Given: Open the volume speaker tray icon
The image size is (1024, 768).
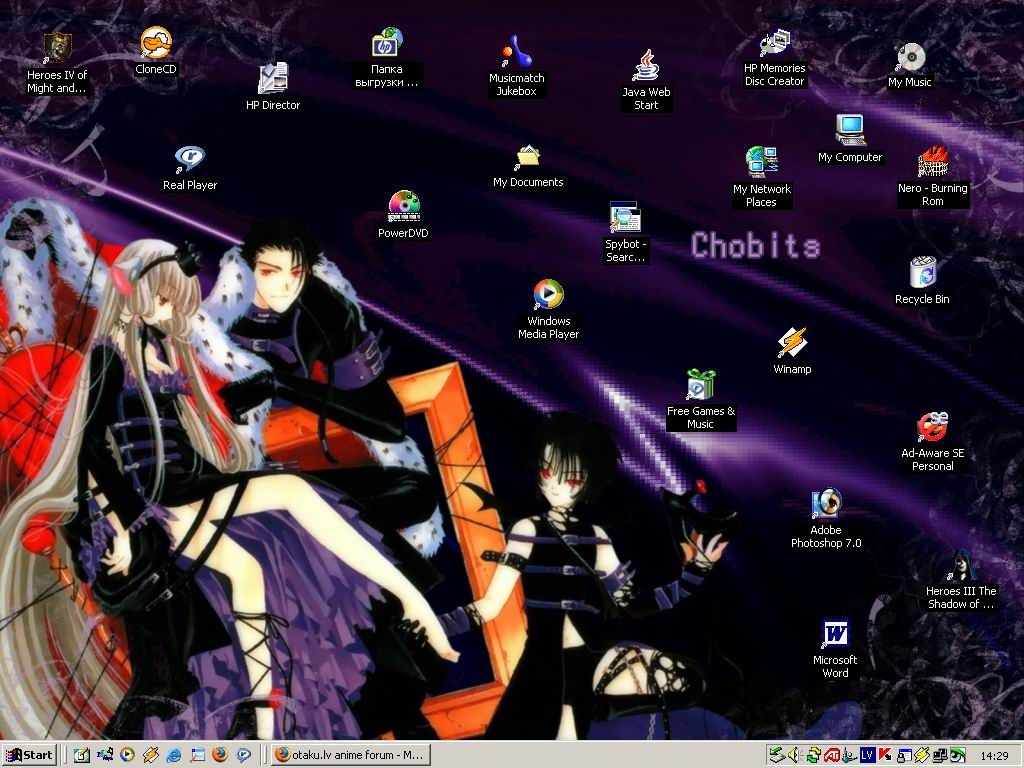Looking at the screenshot, I should 795,756.
